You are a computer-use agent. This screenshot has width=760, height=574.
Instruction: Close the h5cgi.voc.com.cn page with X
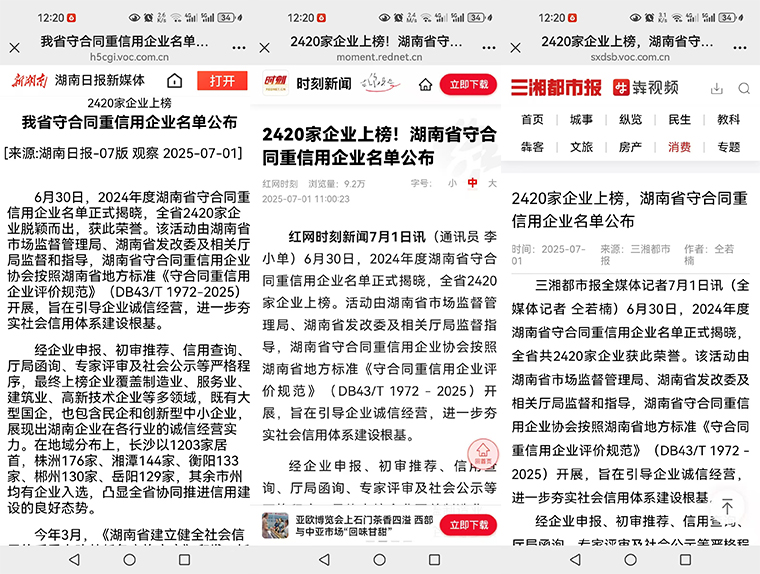(14, 48)
